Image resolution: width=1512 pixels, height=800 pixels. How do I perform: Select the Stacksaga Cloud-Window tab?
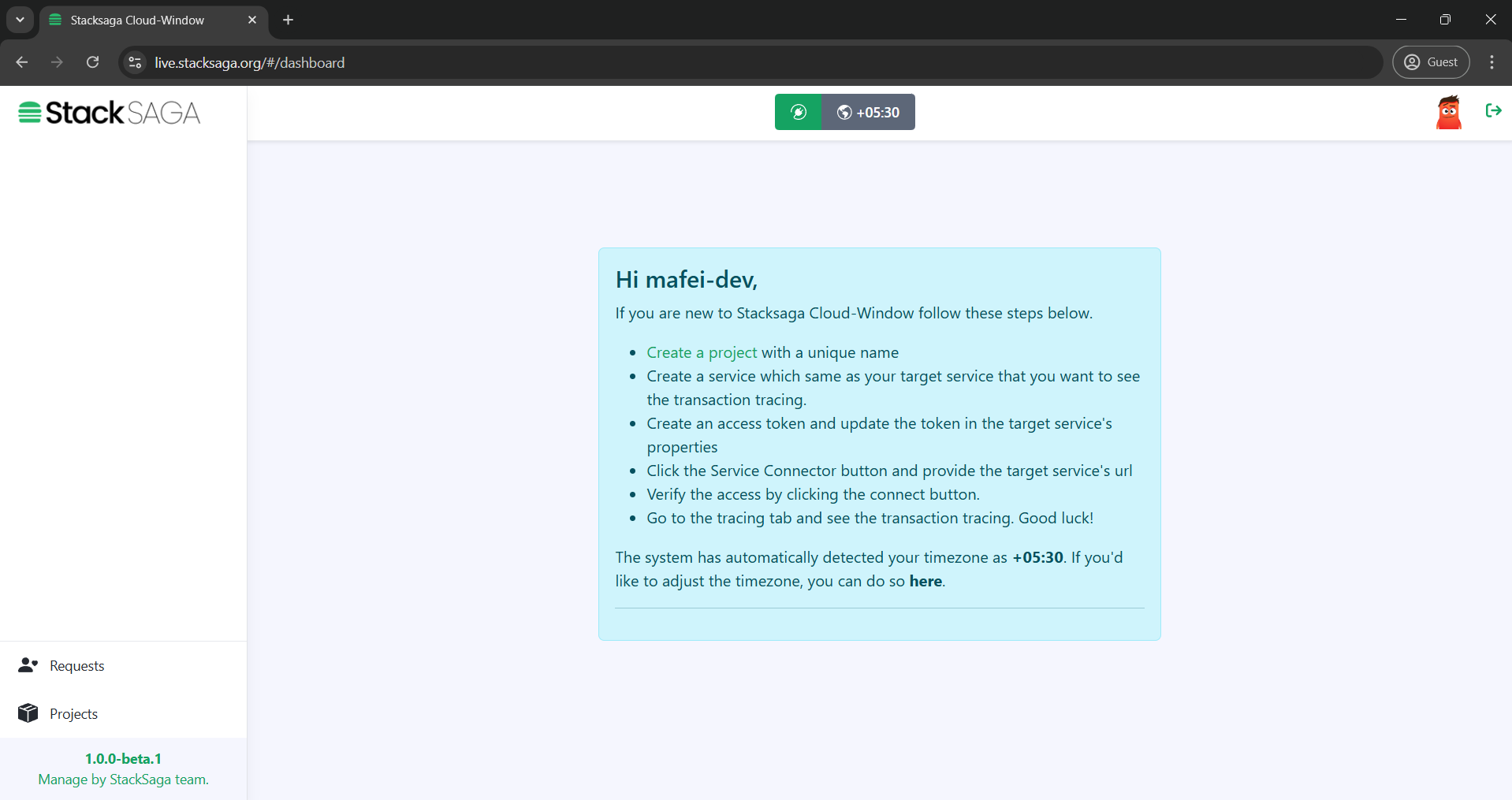pos(154,20)
